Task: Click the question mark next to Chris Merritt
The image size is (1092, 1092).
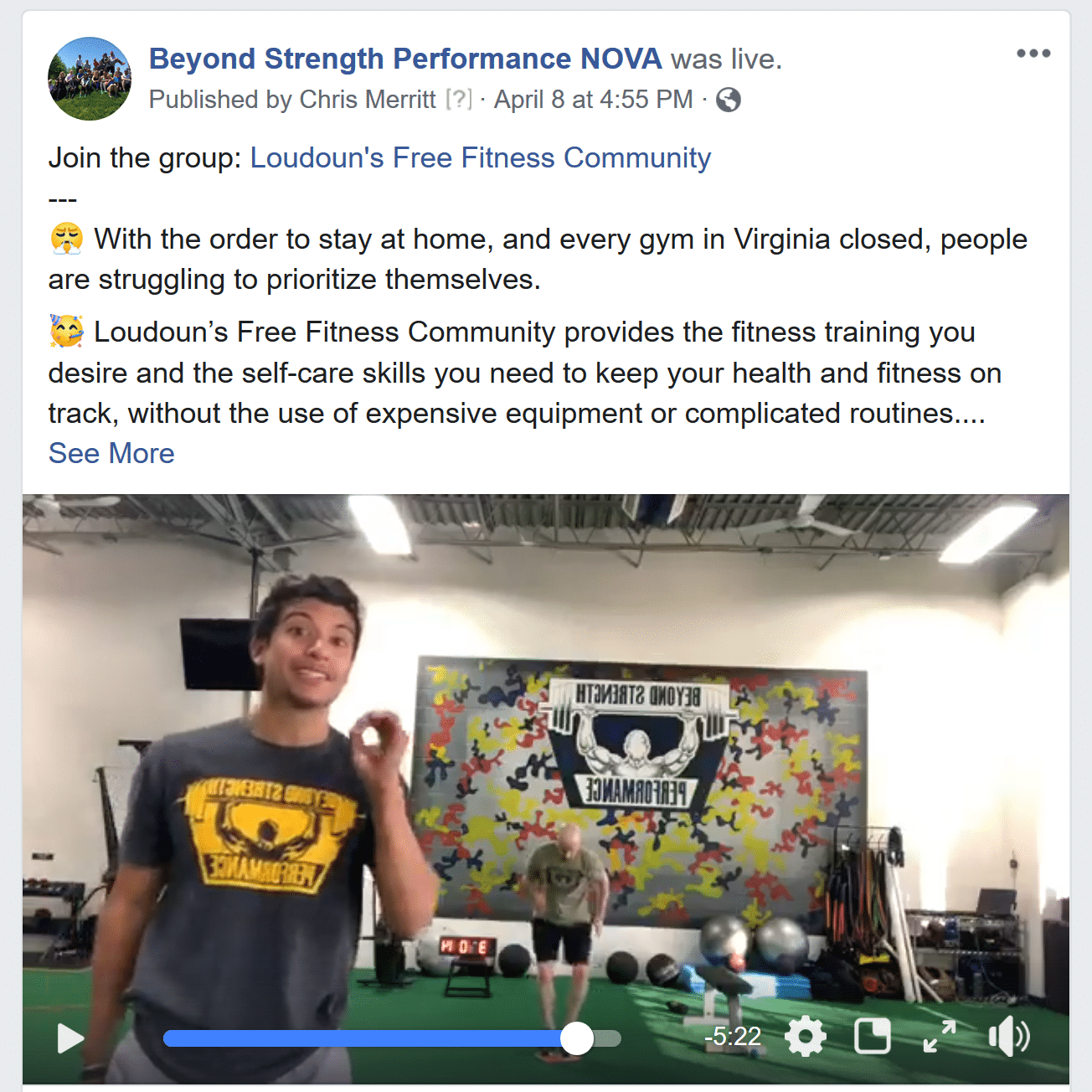Action: [459, 100]
